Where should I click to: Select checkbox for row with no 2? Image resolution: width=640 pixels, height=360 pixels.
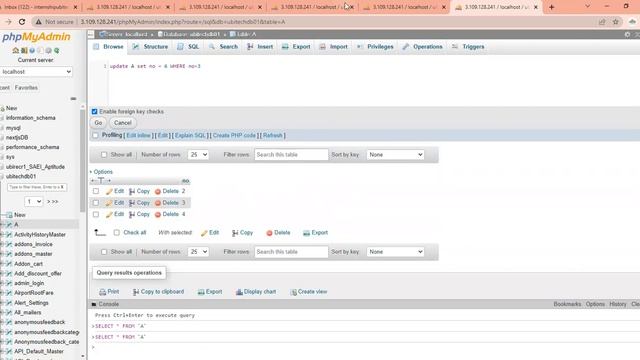tap(96, 191)
